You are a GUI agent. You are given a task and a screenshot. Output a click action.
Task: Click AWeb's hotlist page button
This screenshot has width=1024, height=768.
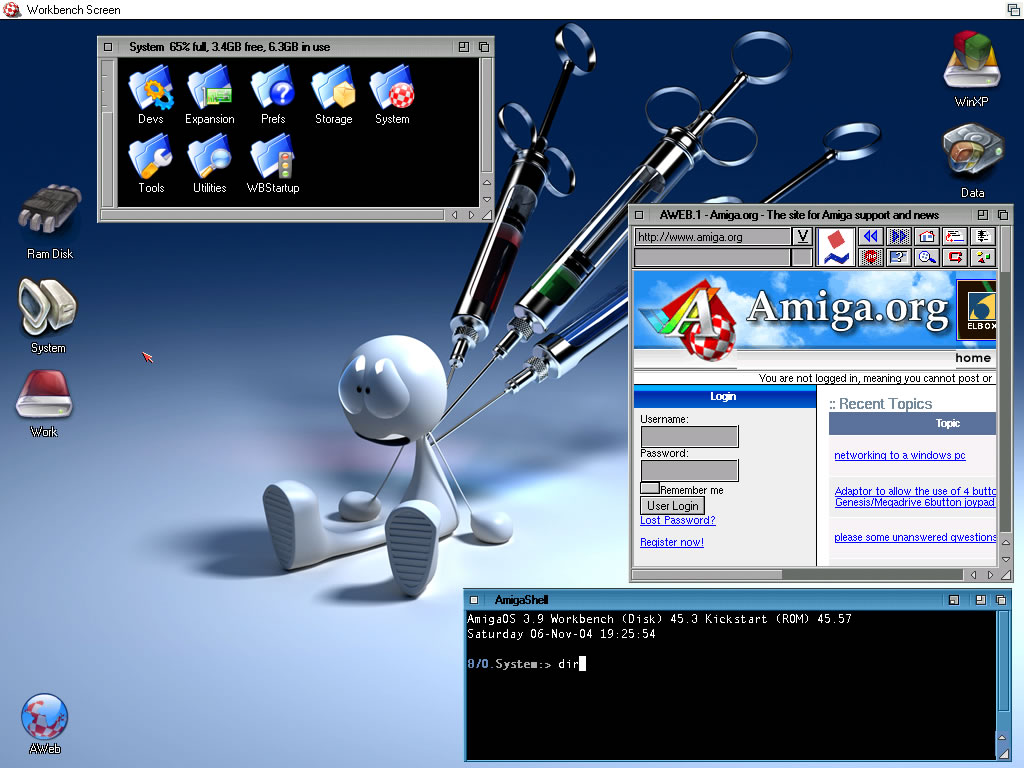click(955, 236)
